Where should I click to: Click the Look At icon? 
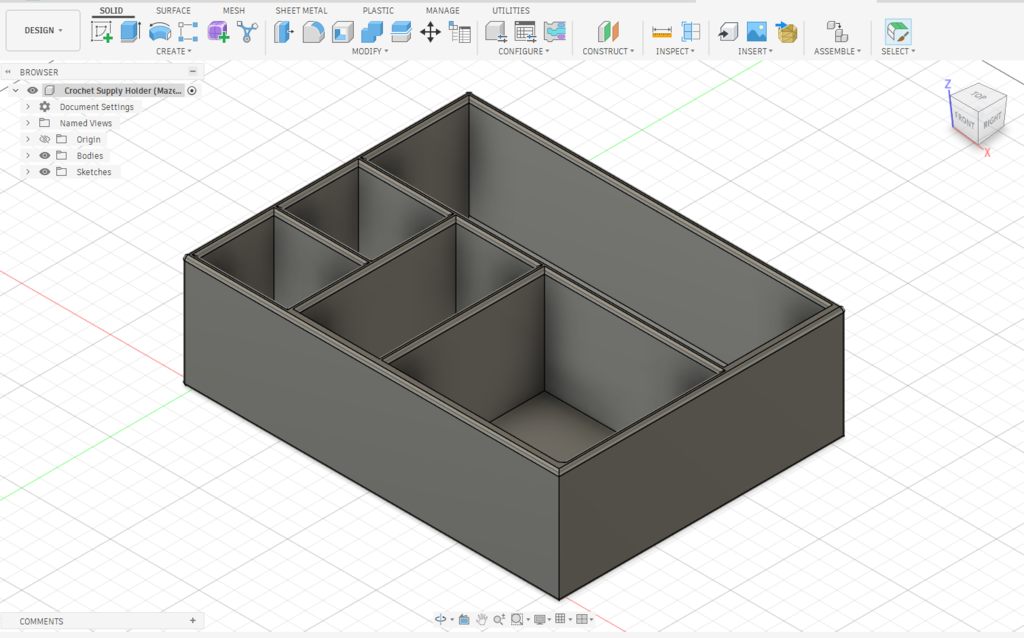pos(464,619)
